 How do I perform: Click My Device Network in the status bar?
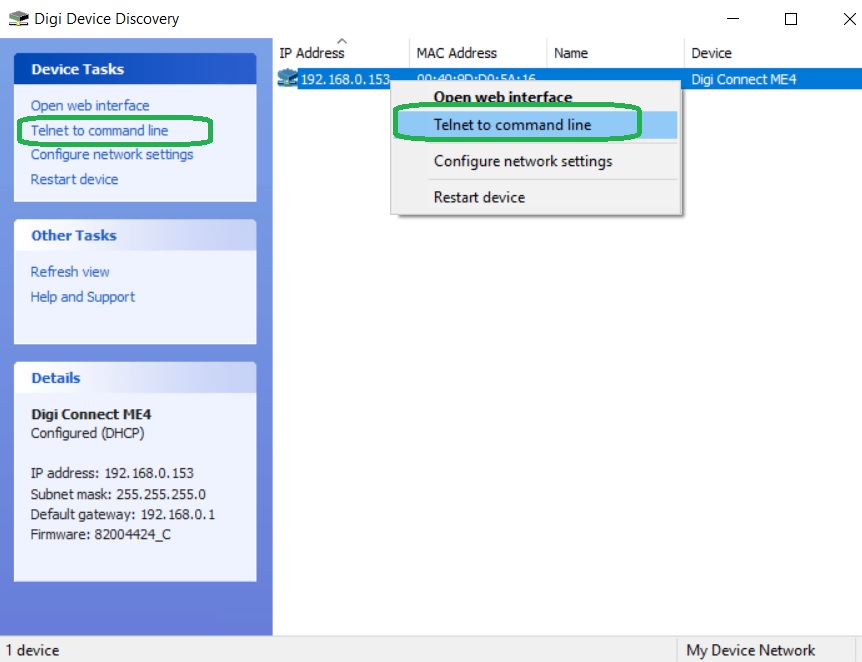750,650
